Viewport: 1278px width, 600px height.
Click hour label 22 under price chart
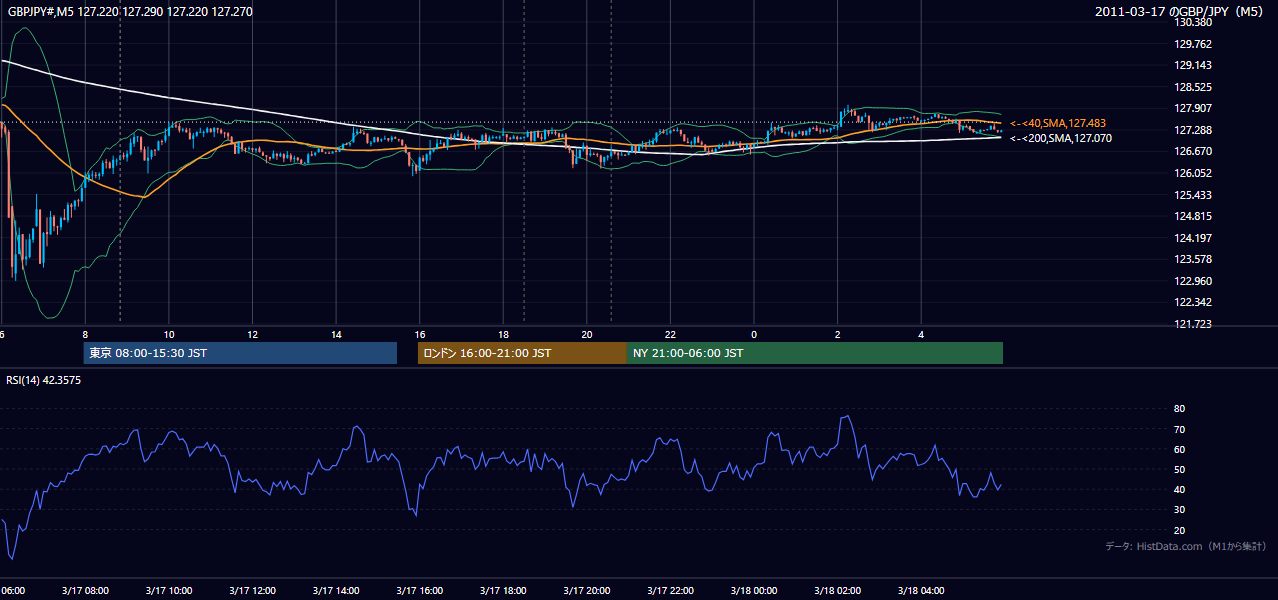pyautogui.click(x=671, y=334)
